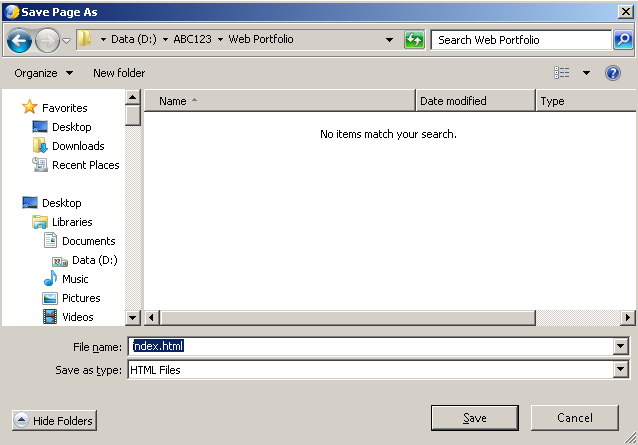Click the Search Web Portfolio field

click(x=521, y=40)
